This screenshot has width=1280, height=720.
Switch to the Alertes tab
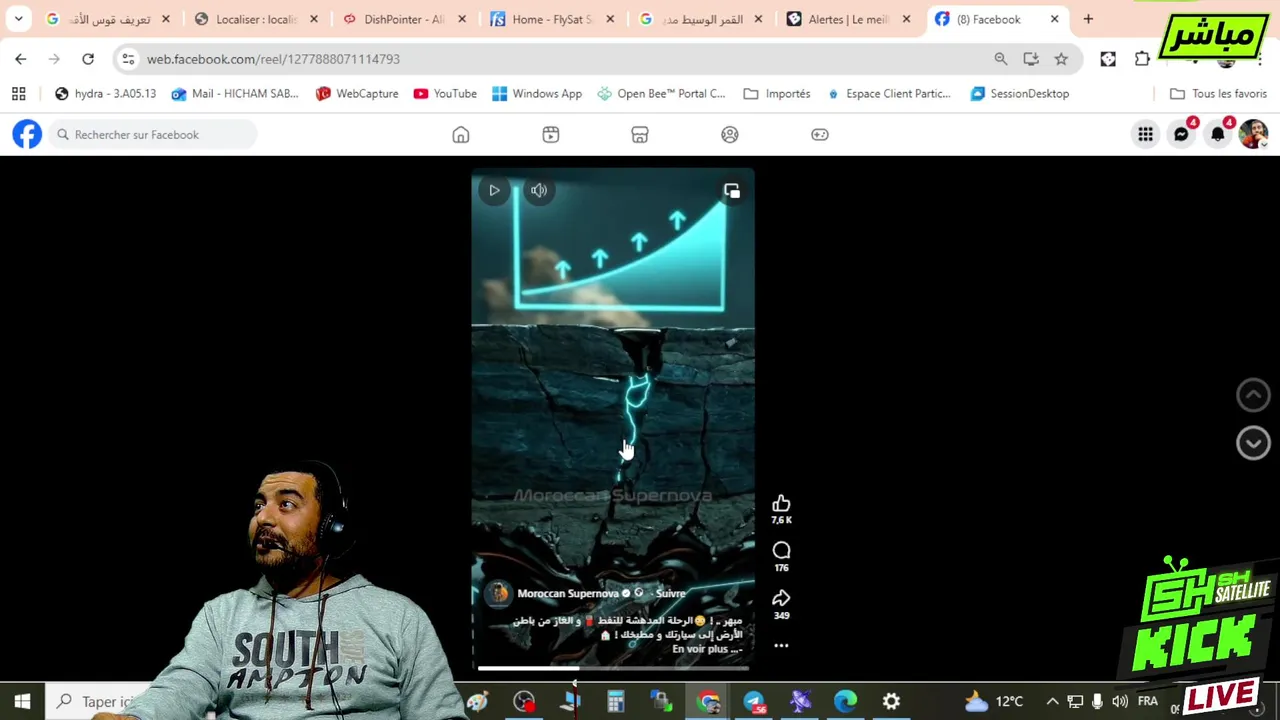tap(848, 19)
